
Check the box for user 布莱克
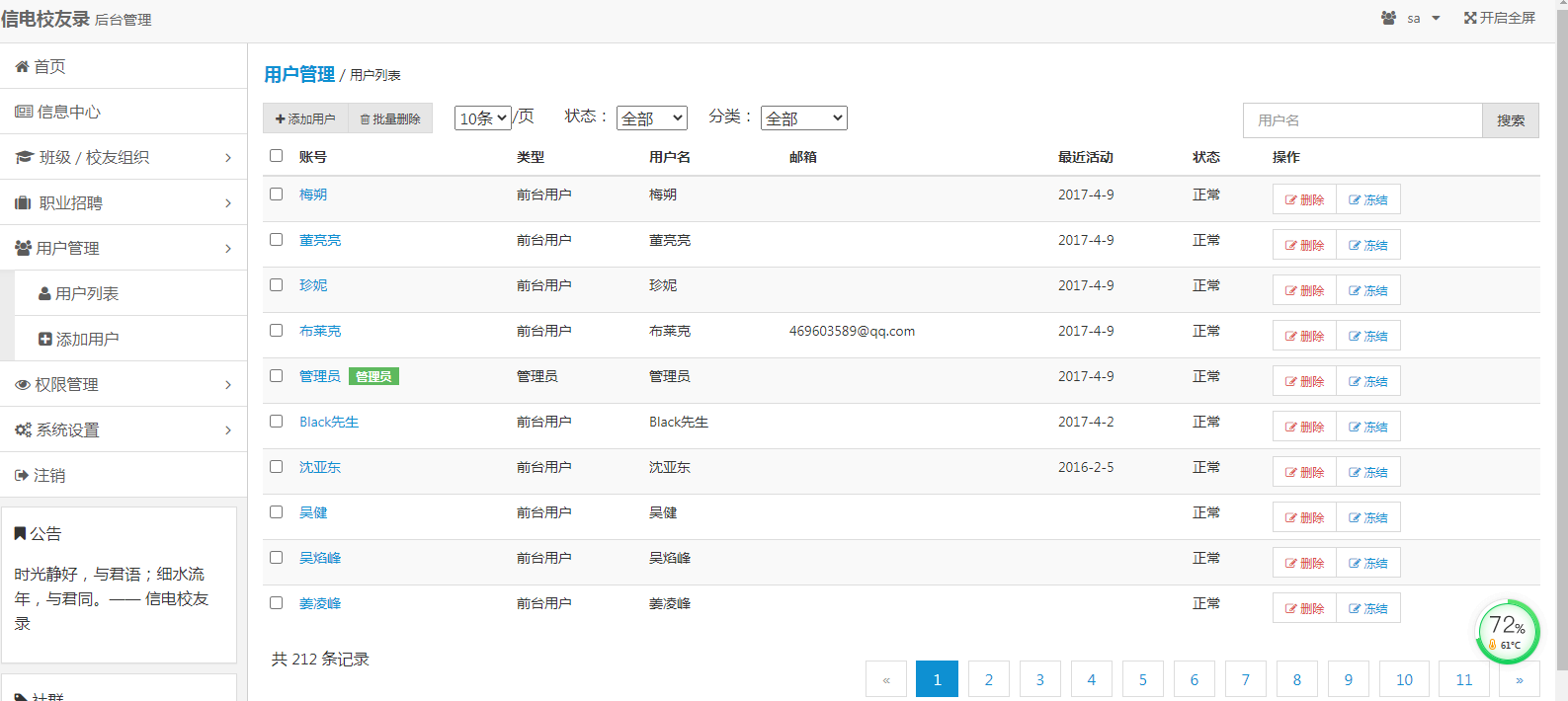coord(277,331)
